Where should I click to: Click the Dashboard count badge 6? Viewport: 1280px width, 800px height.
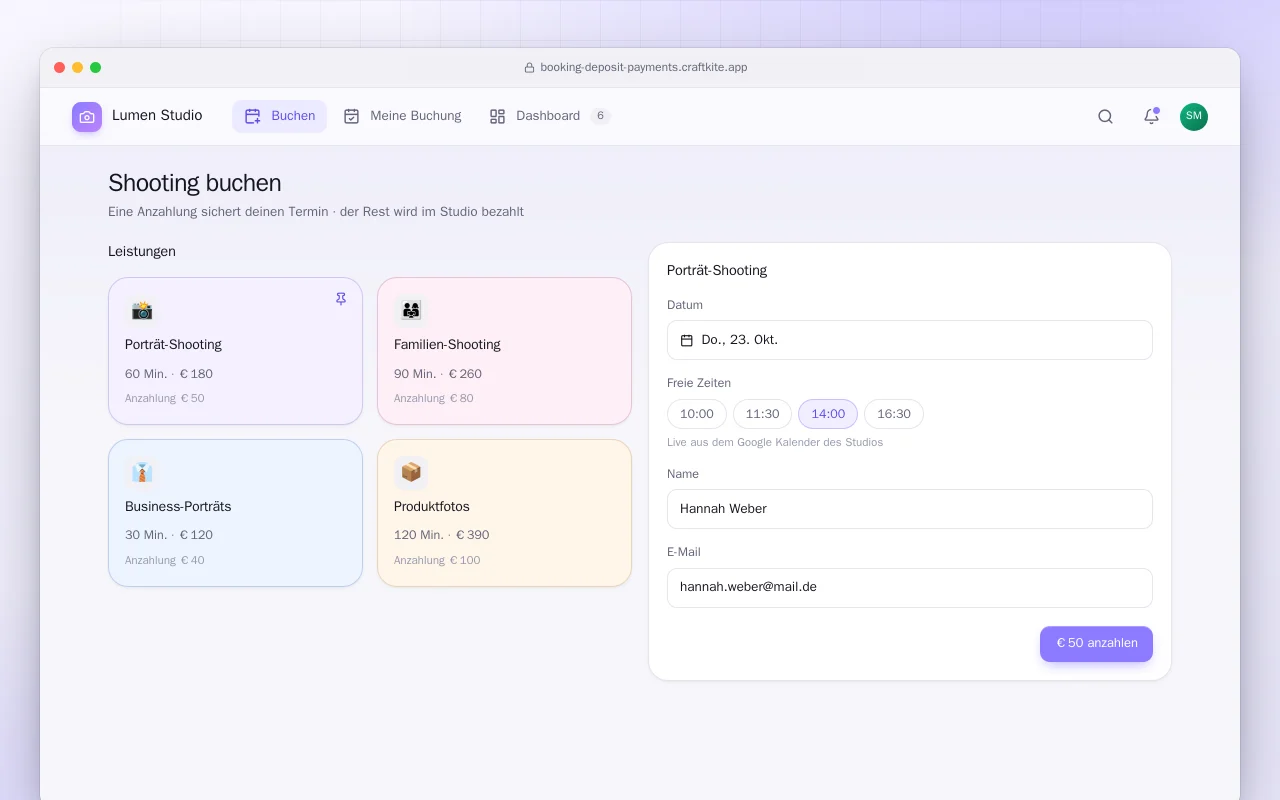pos(600,116)
